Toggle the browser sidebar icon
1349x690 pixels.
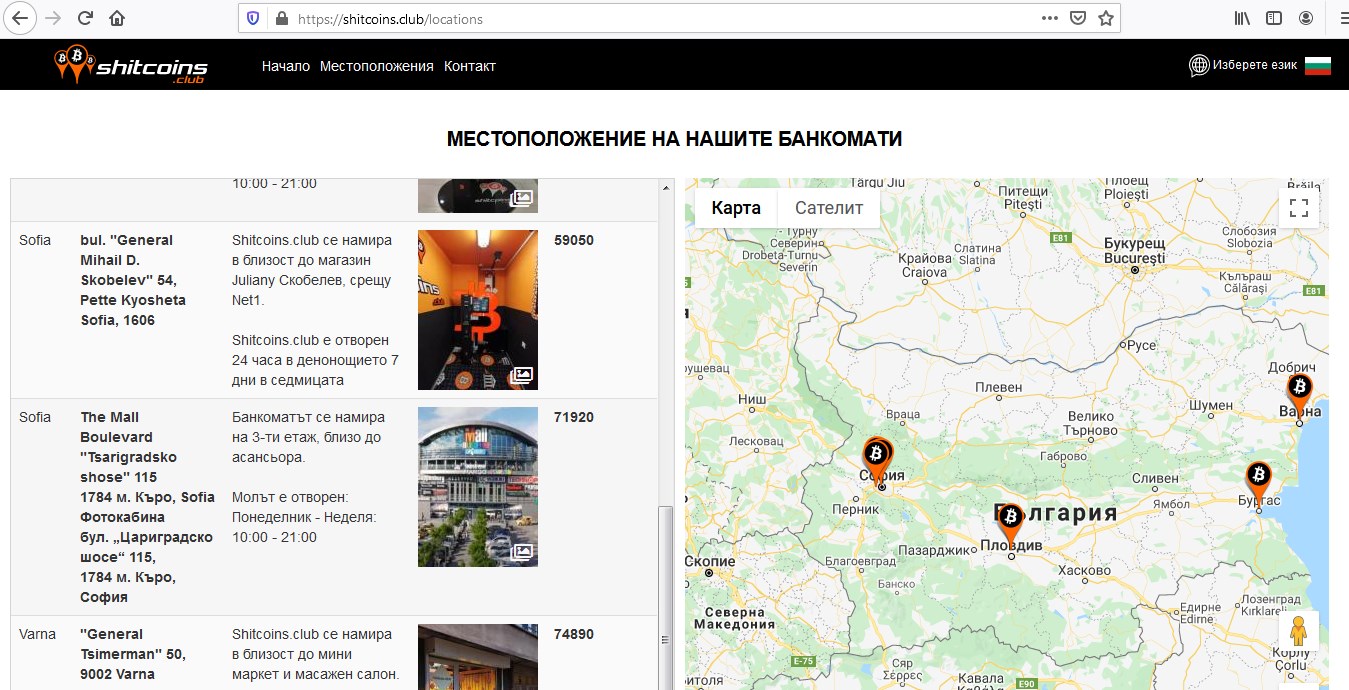1274,18
